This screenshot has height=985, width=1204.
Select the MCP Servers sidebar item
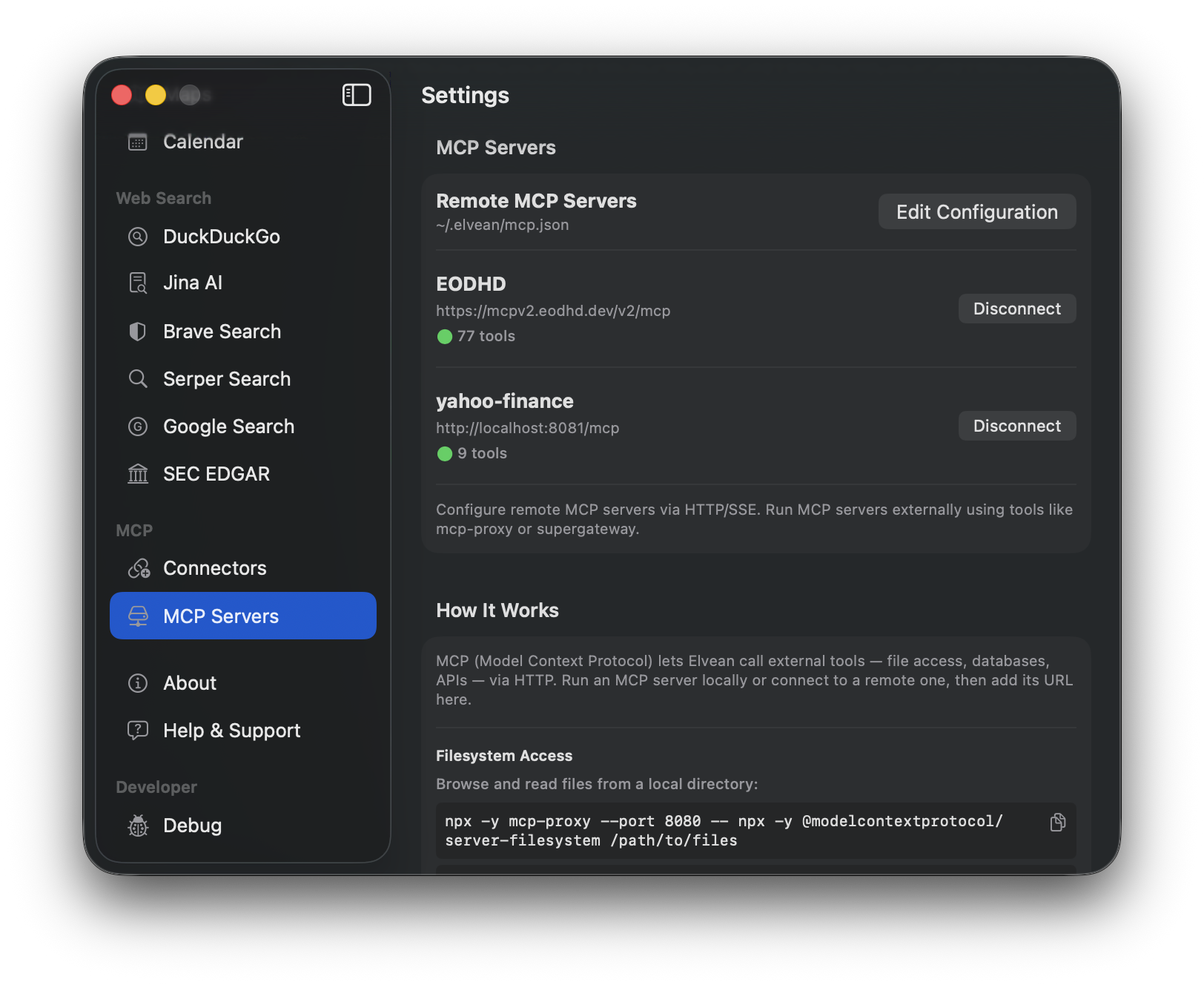point(242,616)
